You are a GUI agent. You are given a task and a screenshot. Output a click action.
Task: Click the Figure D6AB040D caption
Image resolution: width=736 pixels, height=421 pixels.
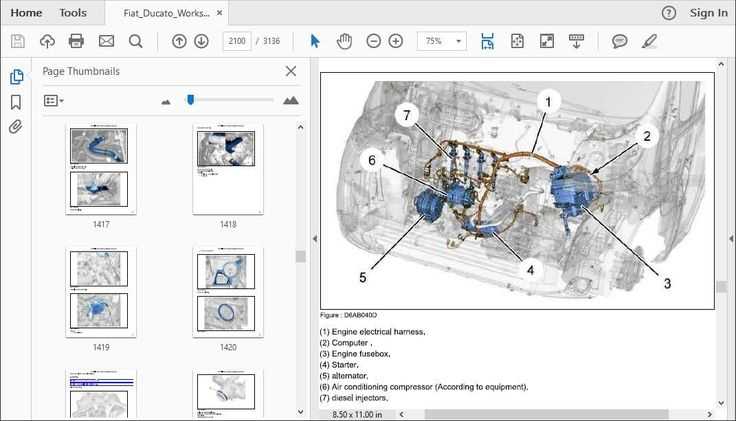pyautogui.click(x=348, y=315)
